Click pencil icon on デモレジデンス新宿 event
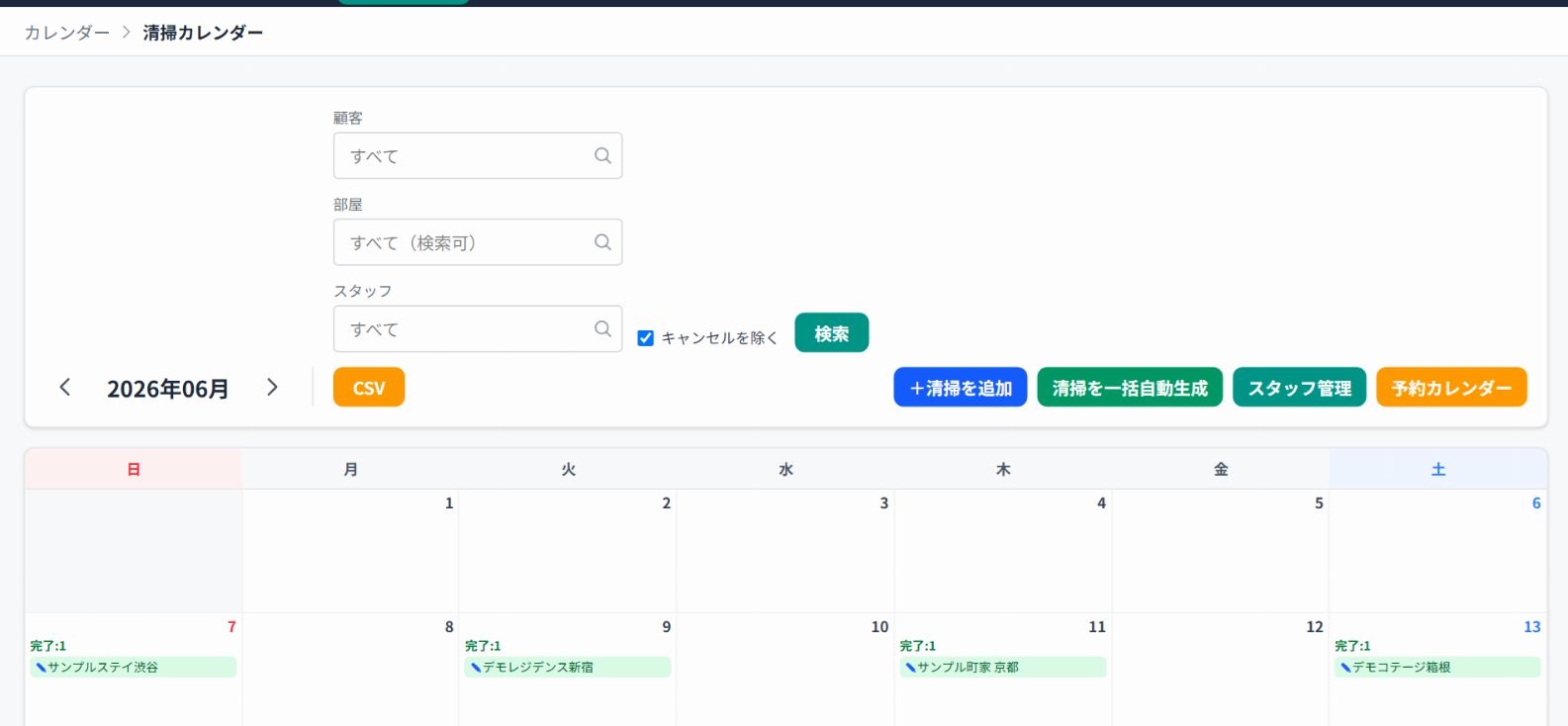 click(x=476, y=668)
